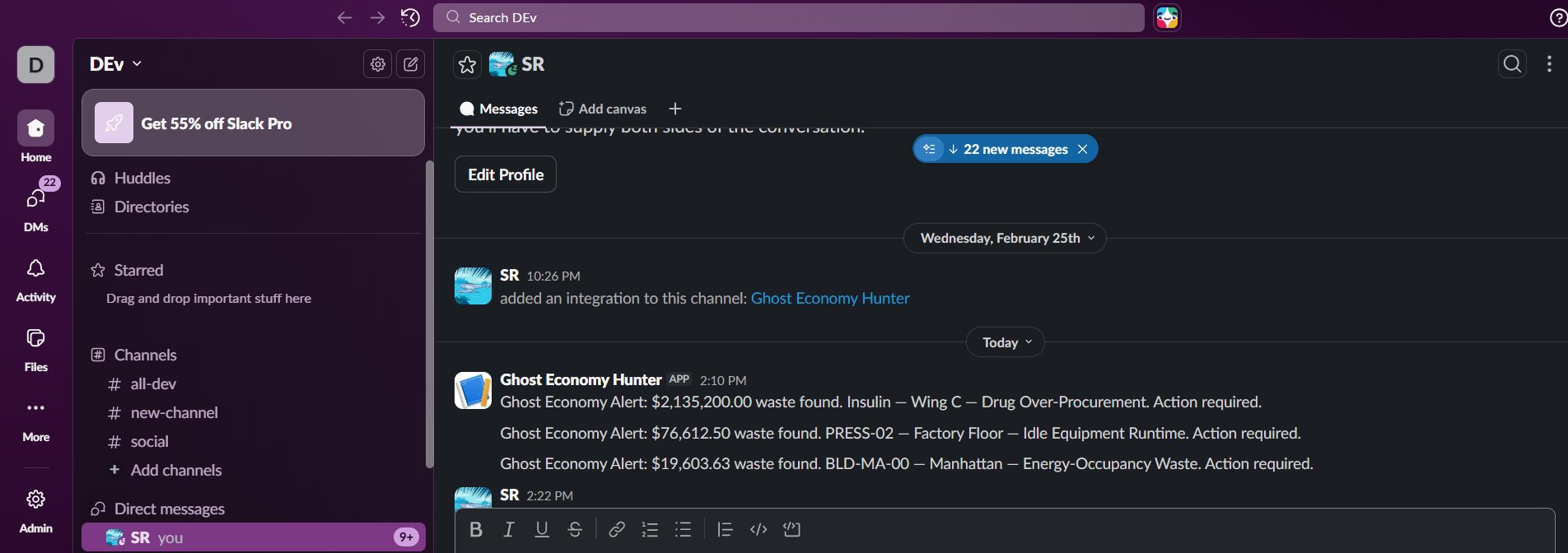Toggle bold formatting
The width and height of the screenshot is (1568, 553).
pos(476,529)
